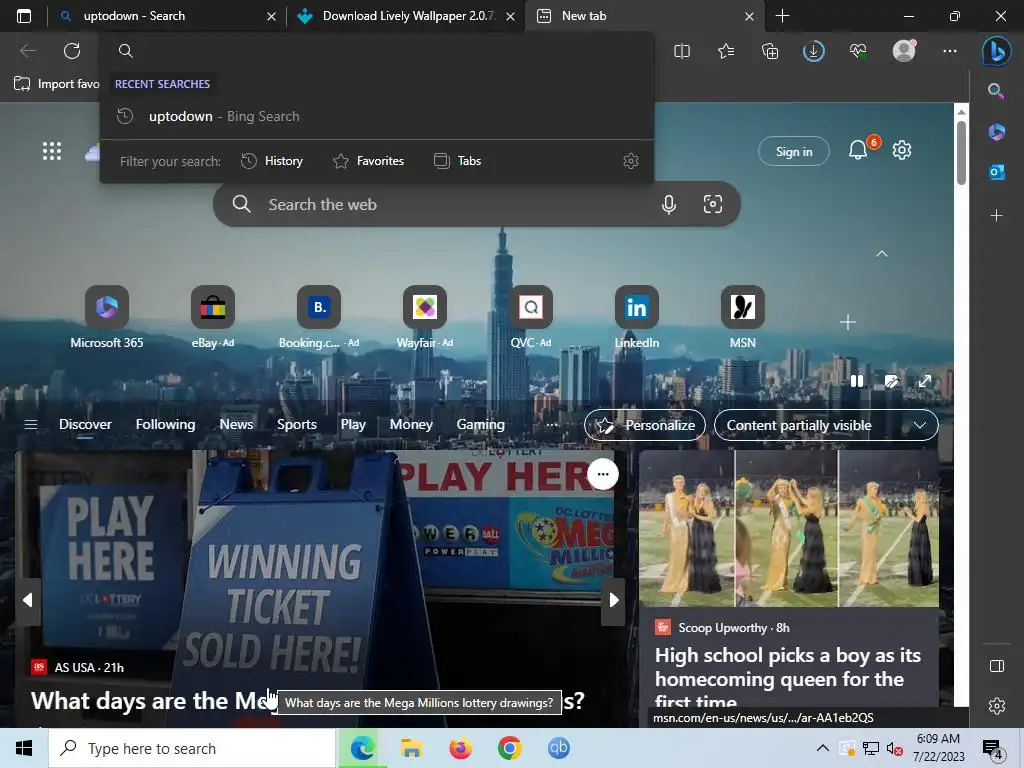Filter search by Favorites

[x=368, y=161]
